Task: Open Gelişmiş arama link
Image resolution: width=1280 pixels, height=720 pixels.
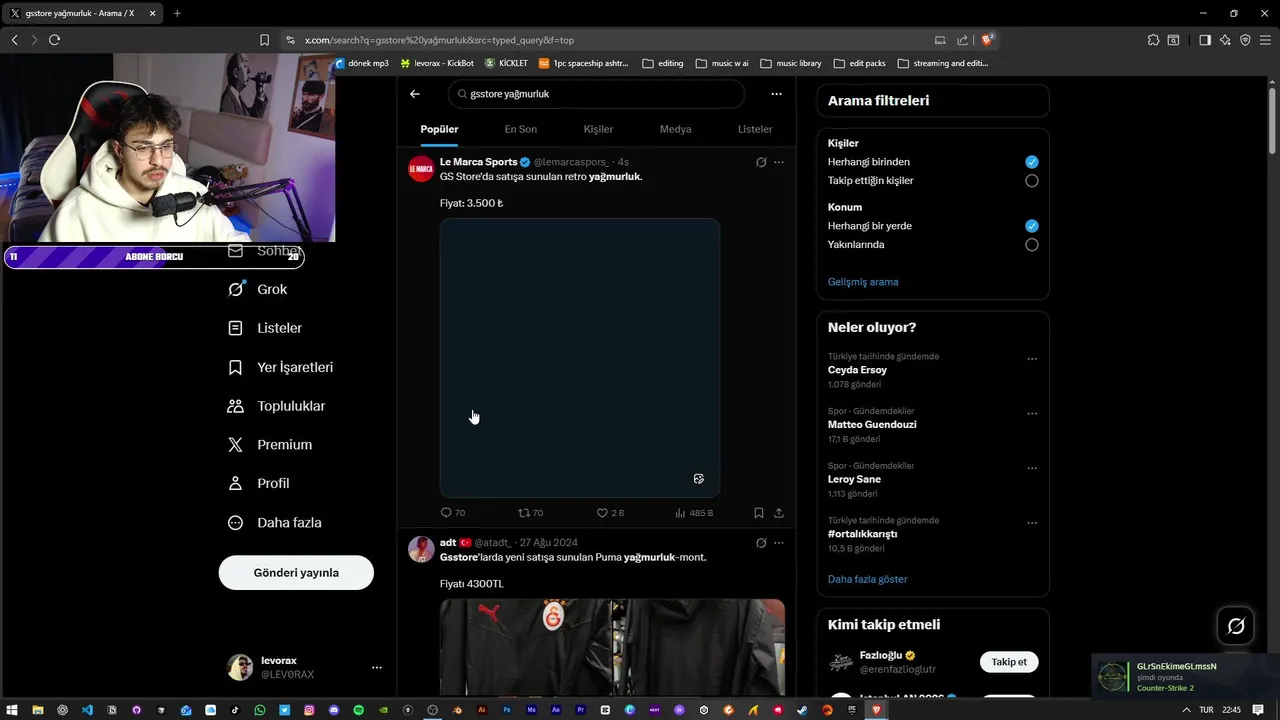Action: click(863, 282)
